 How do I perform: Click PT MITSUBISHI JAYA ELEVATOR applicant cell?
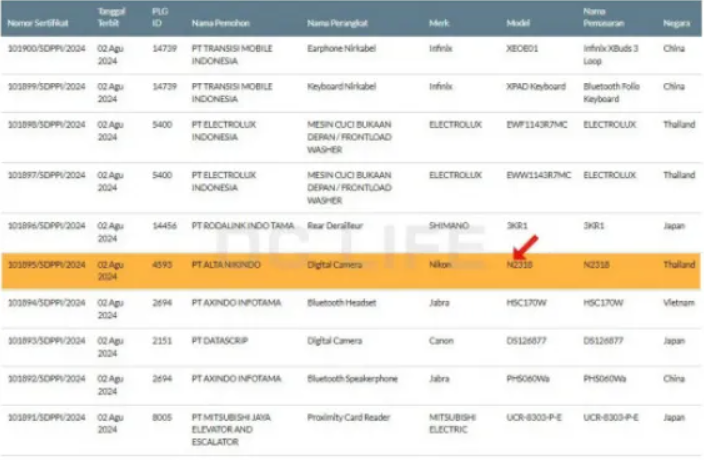tap(231, 429)
